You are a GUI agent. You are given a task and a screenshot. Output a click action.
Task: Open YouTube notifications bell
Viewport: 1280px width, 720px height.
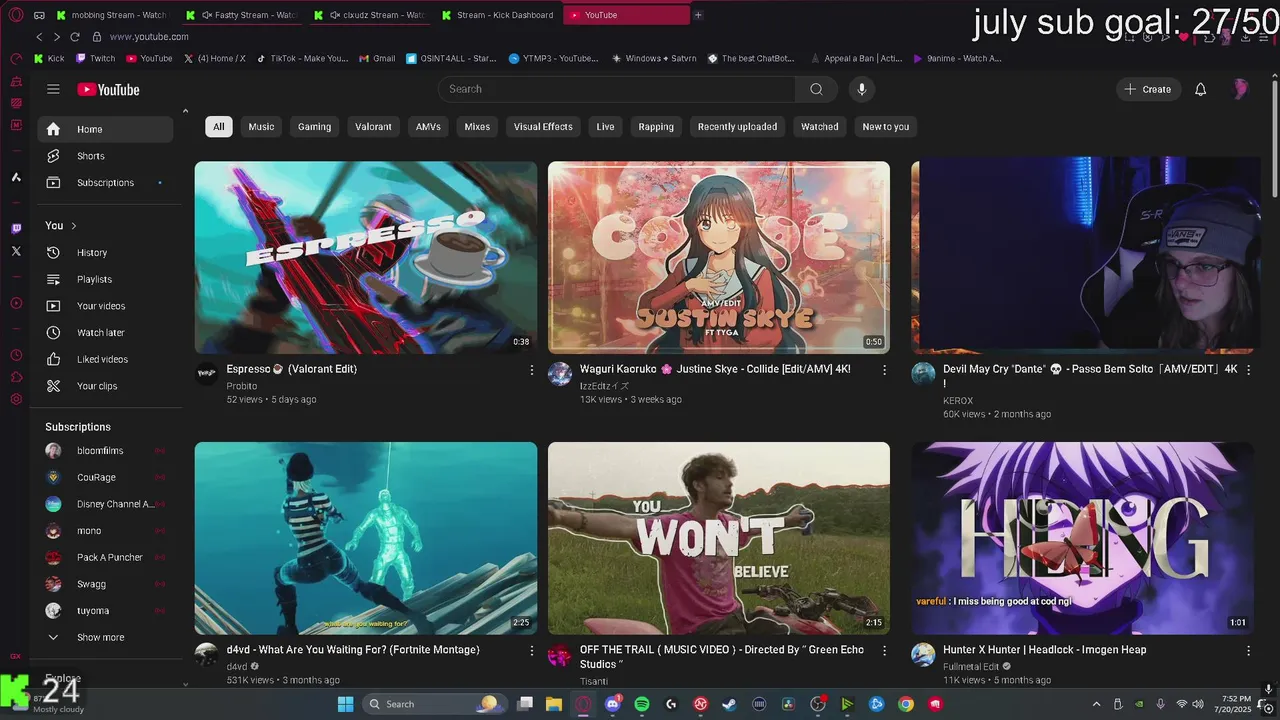pos(1200,89)
